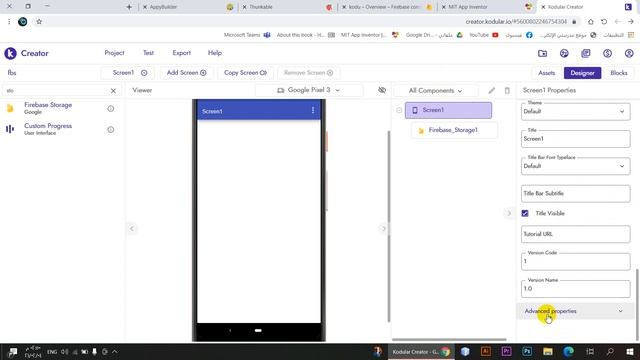Viewport: 640px width, 360px height.
Task: Open Illustrator from the taskbar
Action: point(486,351)
